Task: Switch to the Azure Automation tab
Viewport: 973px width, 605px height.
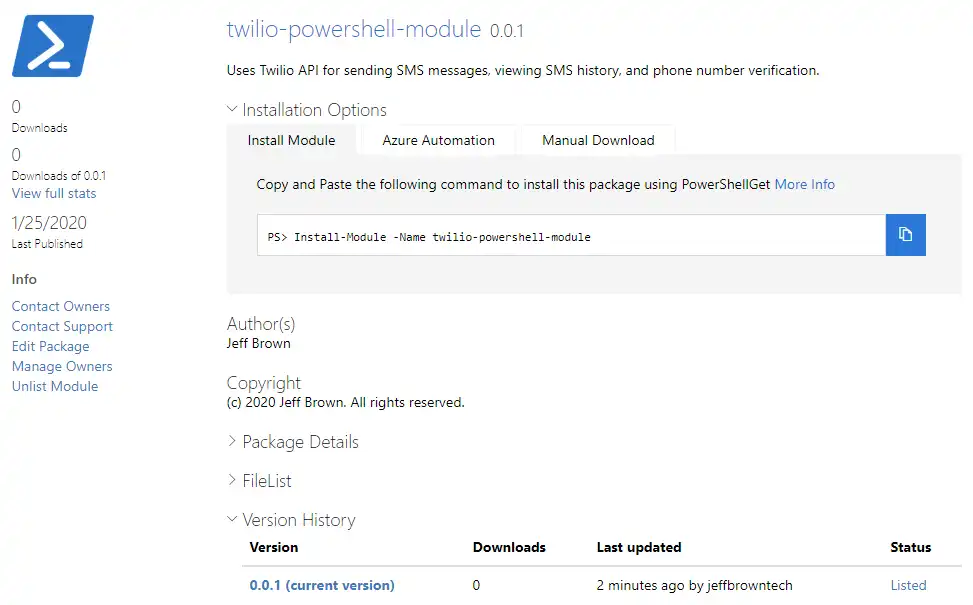Action: (438, 140)
